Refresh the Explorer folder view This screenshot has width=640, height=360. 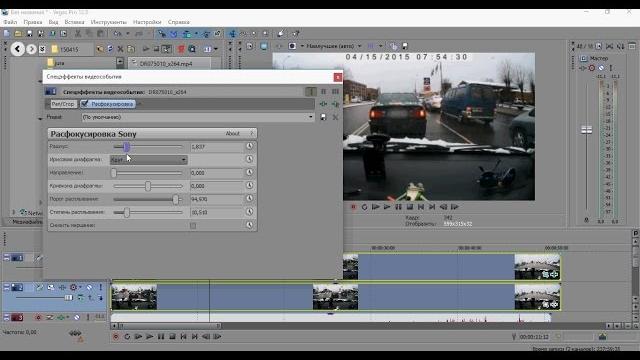click(x=110, y=49)
